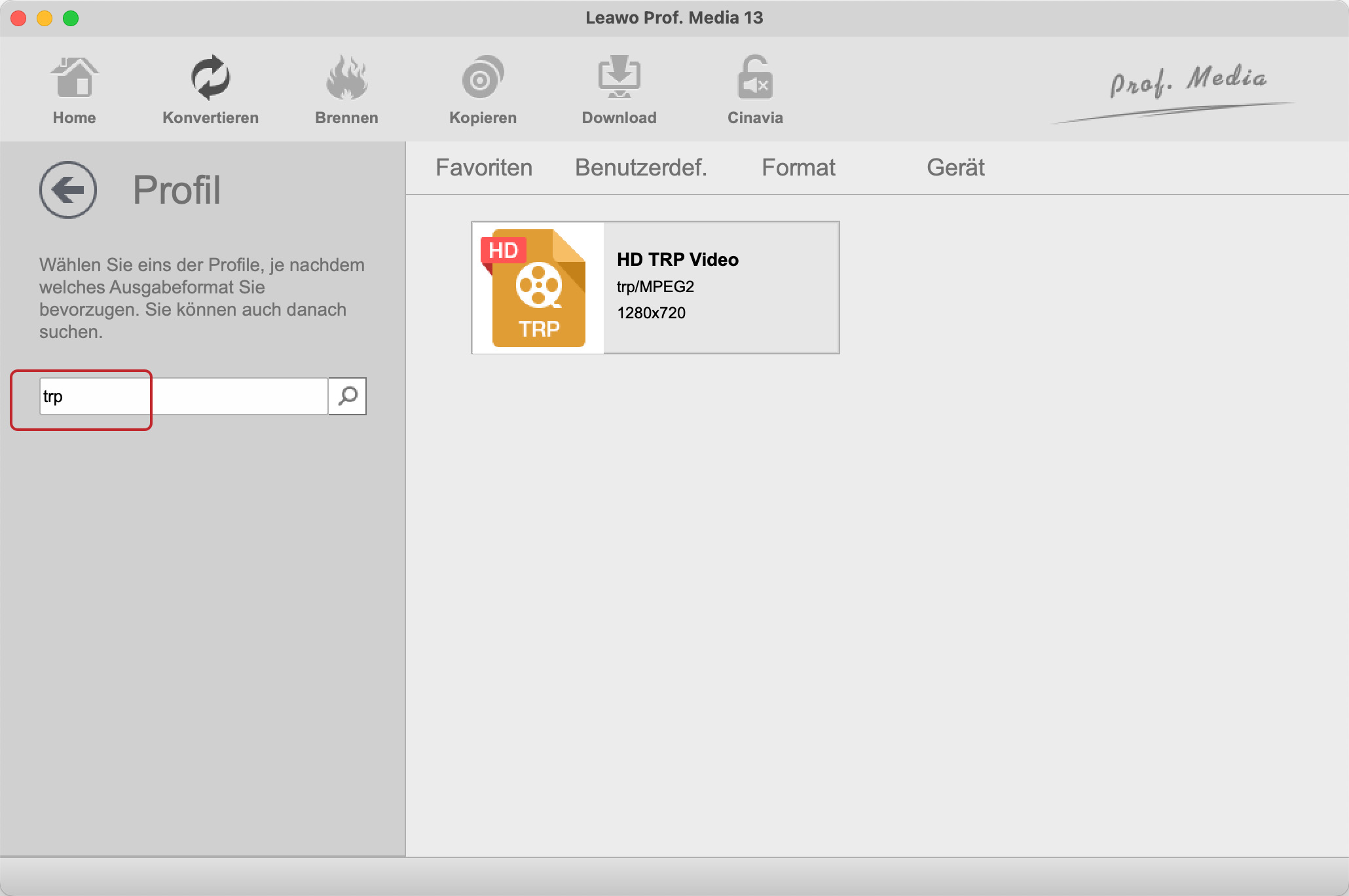The image size is (1349, 896).
Task: Open the Brennen flame module
Action: [346, 90]
